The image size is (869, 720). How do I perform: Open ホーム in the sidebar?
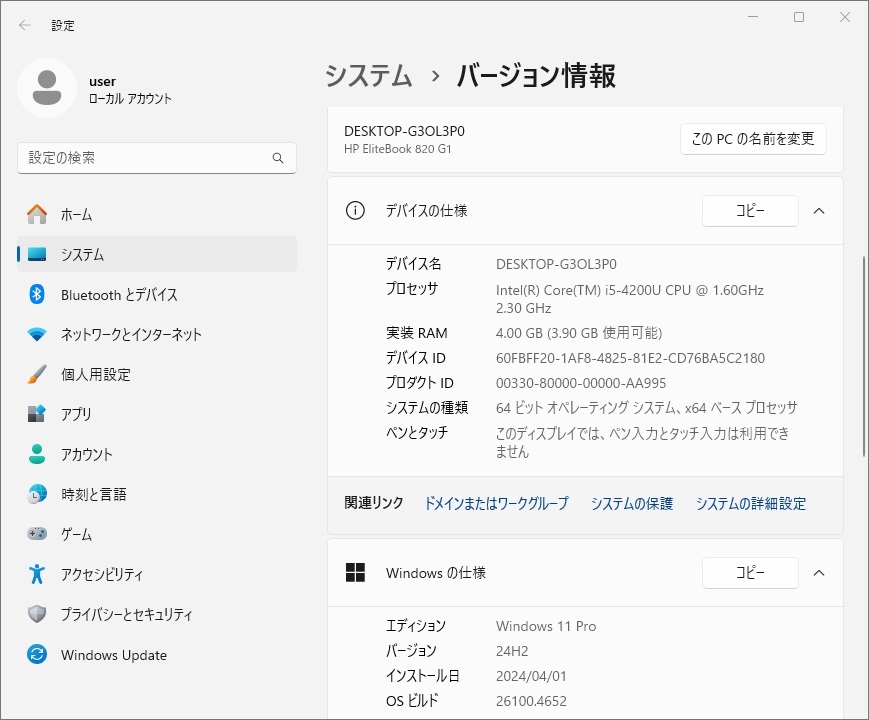tap(157, 214)
